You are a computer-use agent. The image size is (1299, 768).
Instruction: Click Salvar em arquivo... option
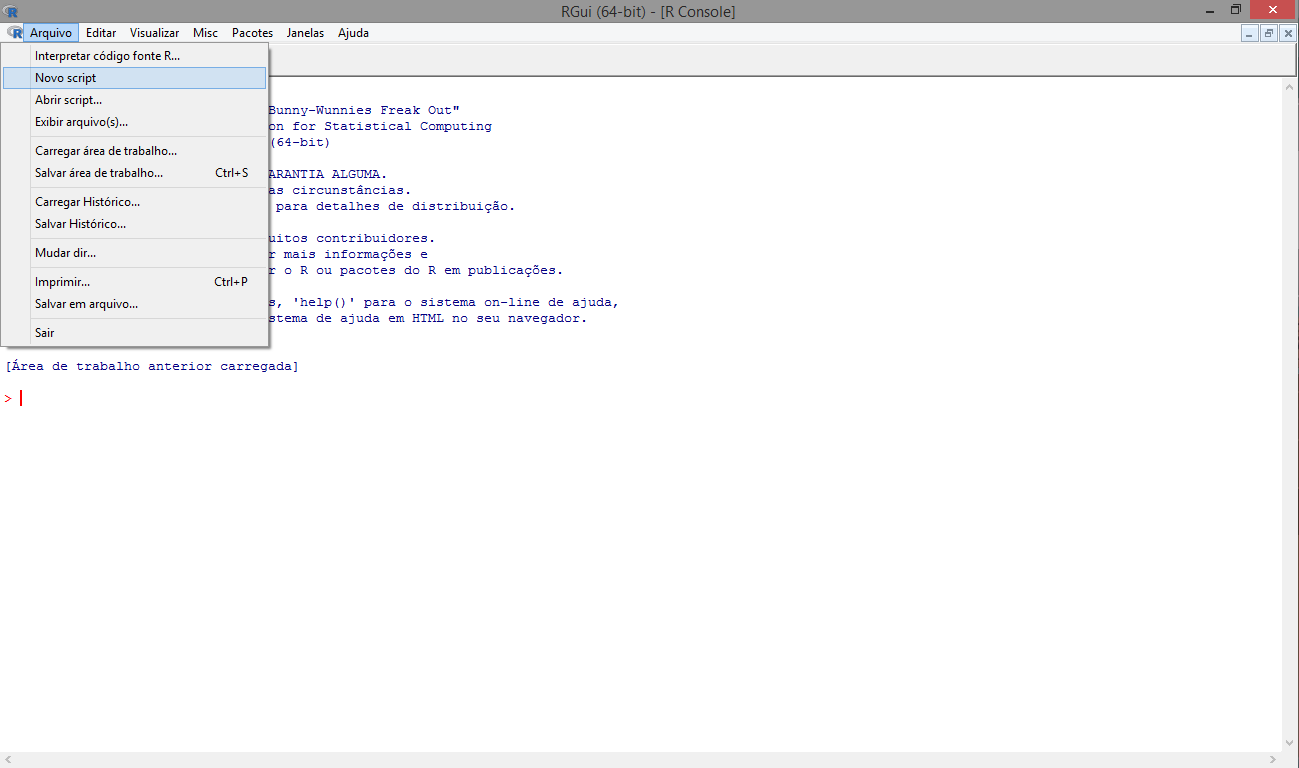click(86, 304)
